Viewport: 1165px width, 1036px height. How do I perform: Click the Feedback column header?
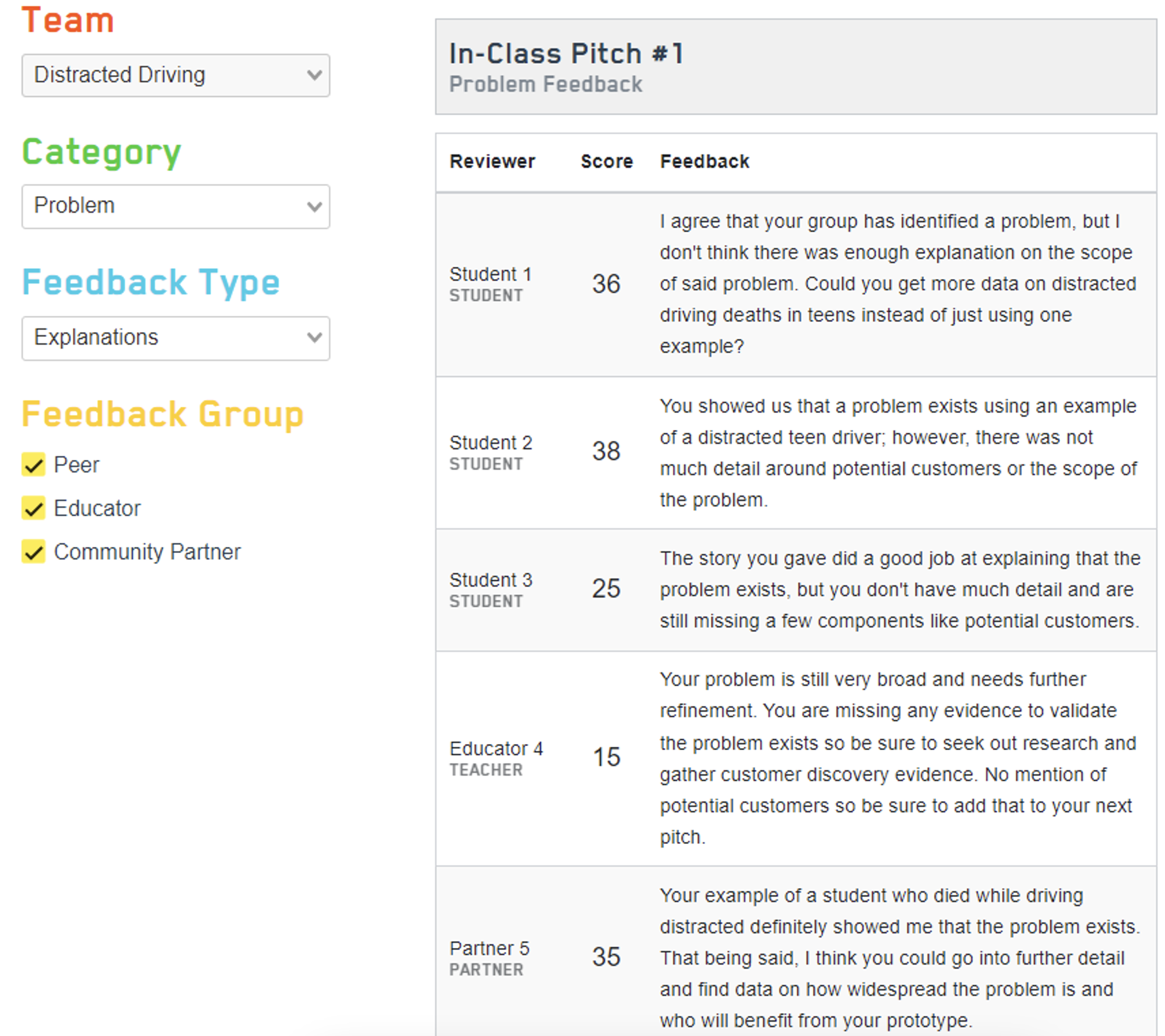[x=705, y=161]
